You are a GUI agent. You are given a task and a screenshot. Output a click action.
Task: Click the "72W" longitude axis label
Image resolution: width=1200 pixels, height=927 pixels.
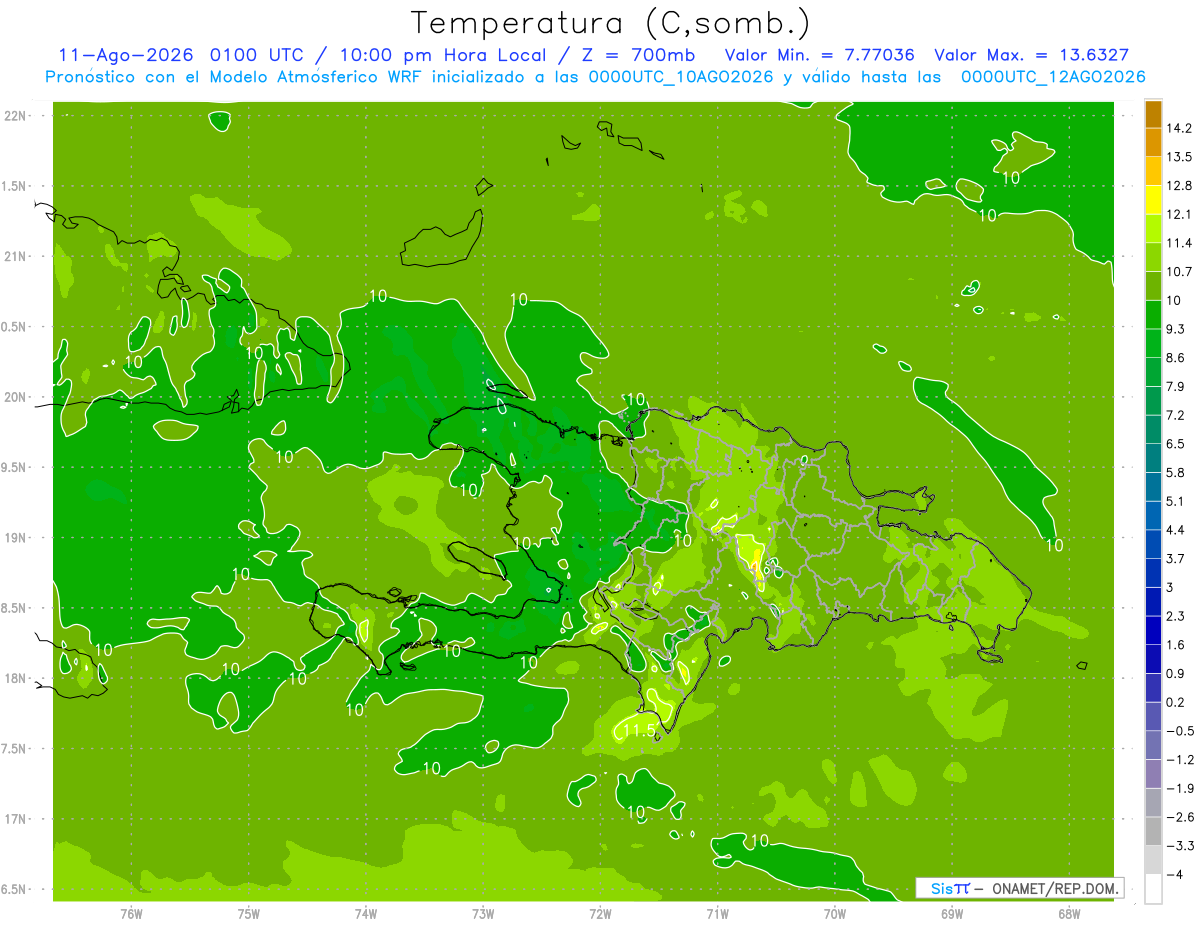(600, 913)
